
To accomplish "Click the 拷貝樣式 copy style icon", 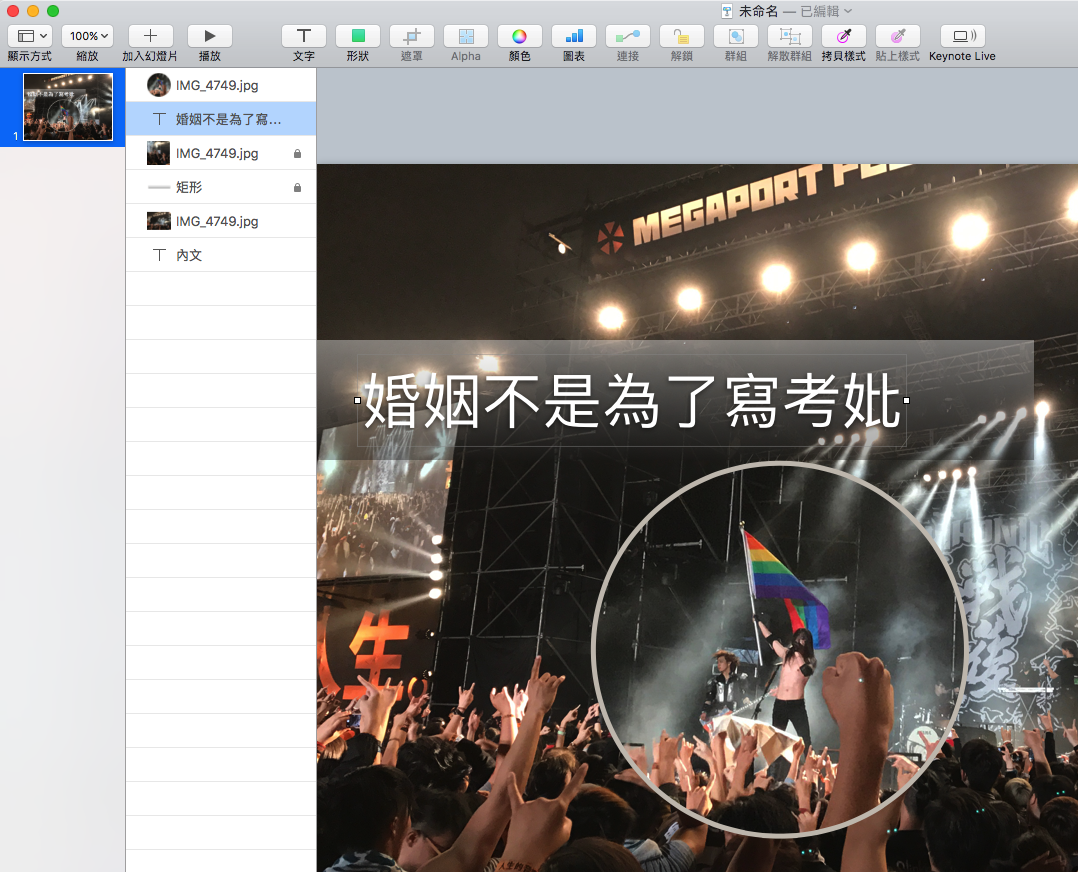I will (843, 36).
